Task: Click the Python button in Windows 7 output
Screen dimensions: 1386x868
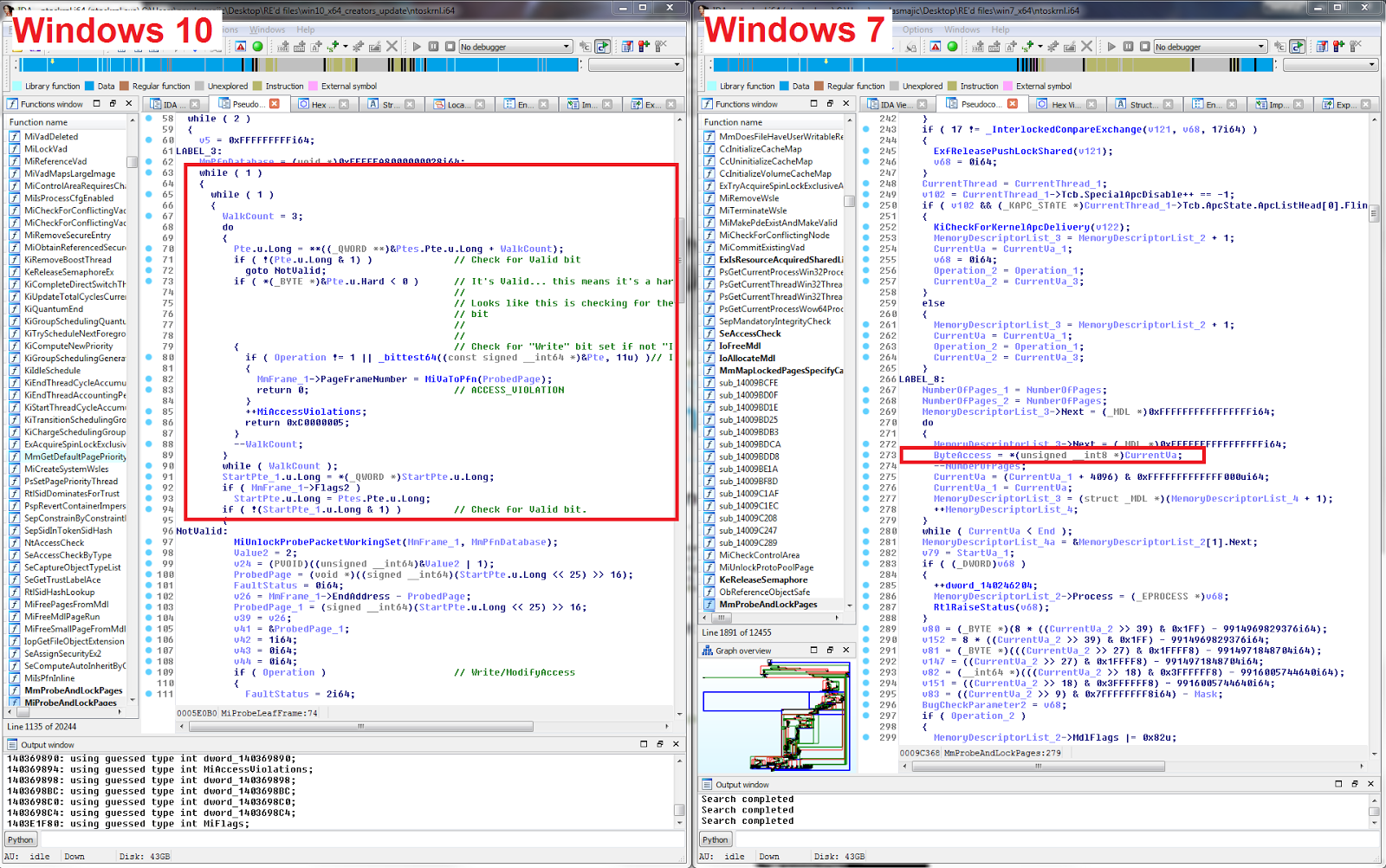Action: tap(716, 839)
